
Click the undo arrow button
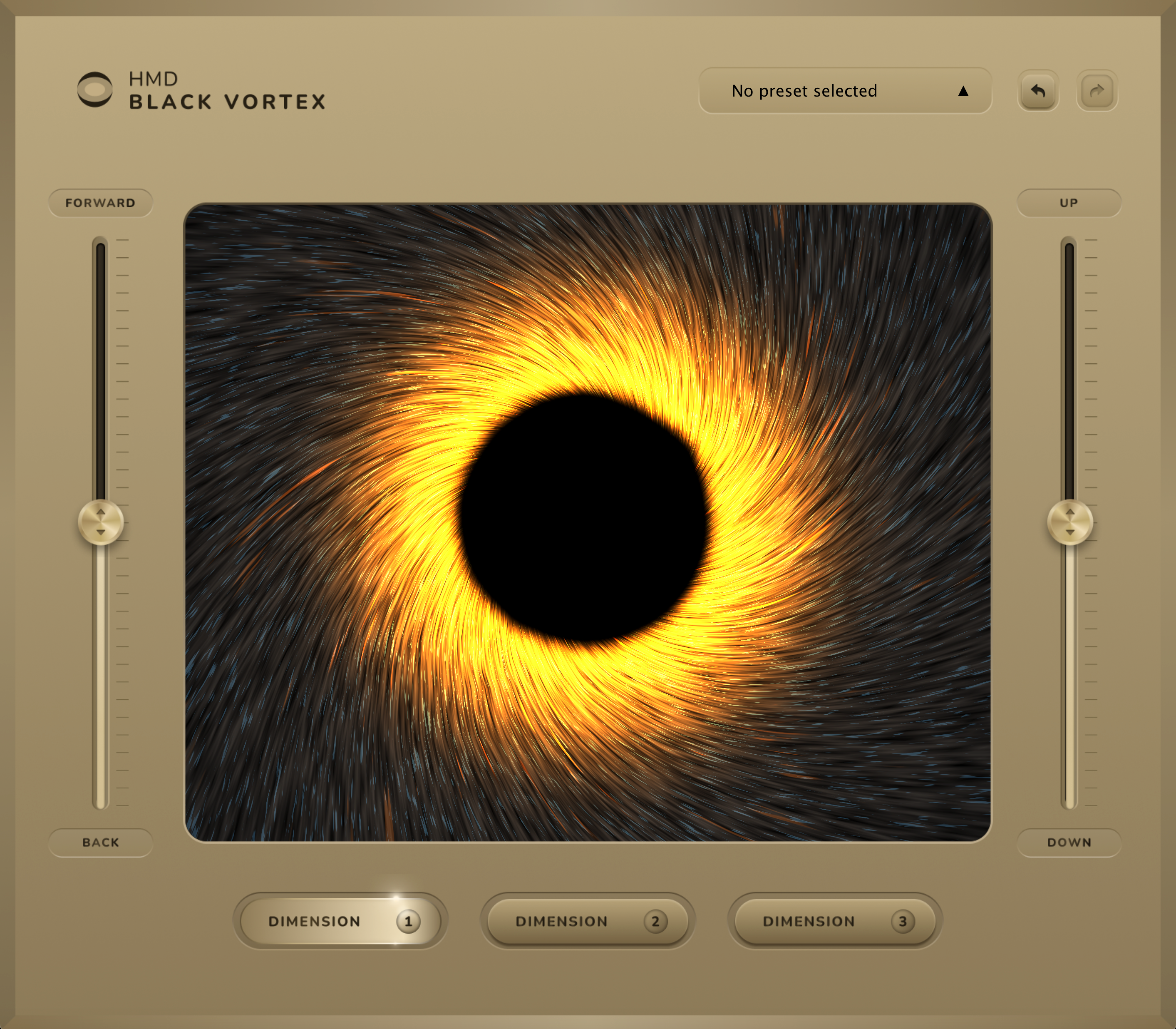(x=1038, y=91)
